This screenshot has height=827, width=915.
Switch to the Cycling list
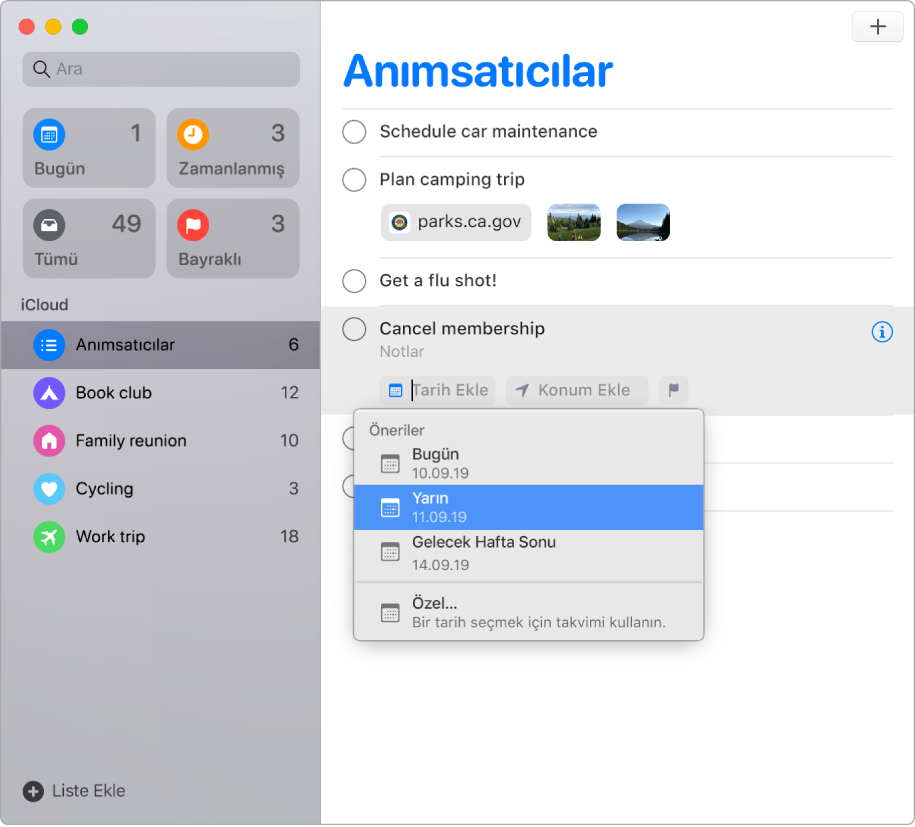click(x=160, y=488)
